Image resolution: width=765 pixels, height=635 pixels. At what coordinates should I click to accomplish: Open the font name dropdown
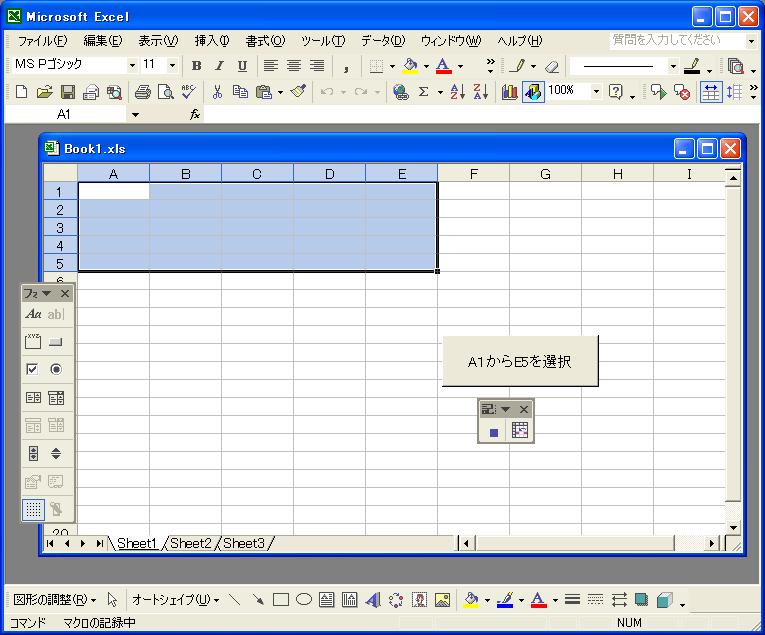coord(132,65)
